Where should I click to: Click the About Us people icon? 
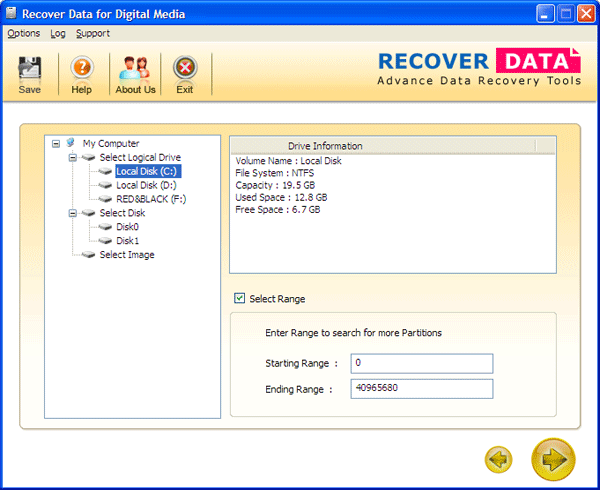click(x=135, y=68)
